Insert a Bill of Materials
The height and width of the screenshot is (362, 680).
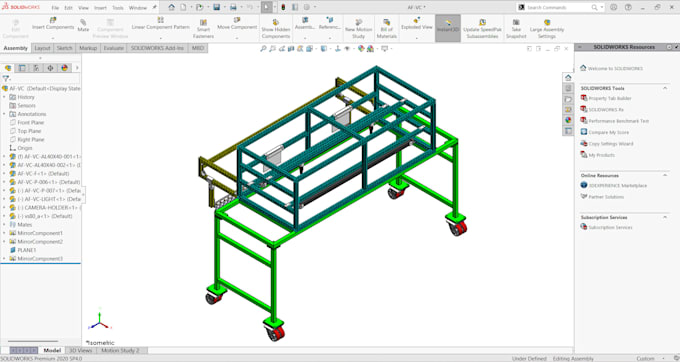point(386,29)
